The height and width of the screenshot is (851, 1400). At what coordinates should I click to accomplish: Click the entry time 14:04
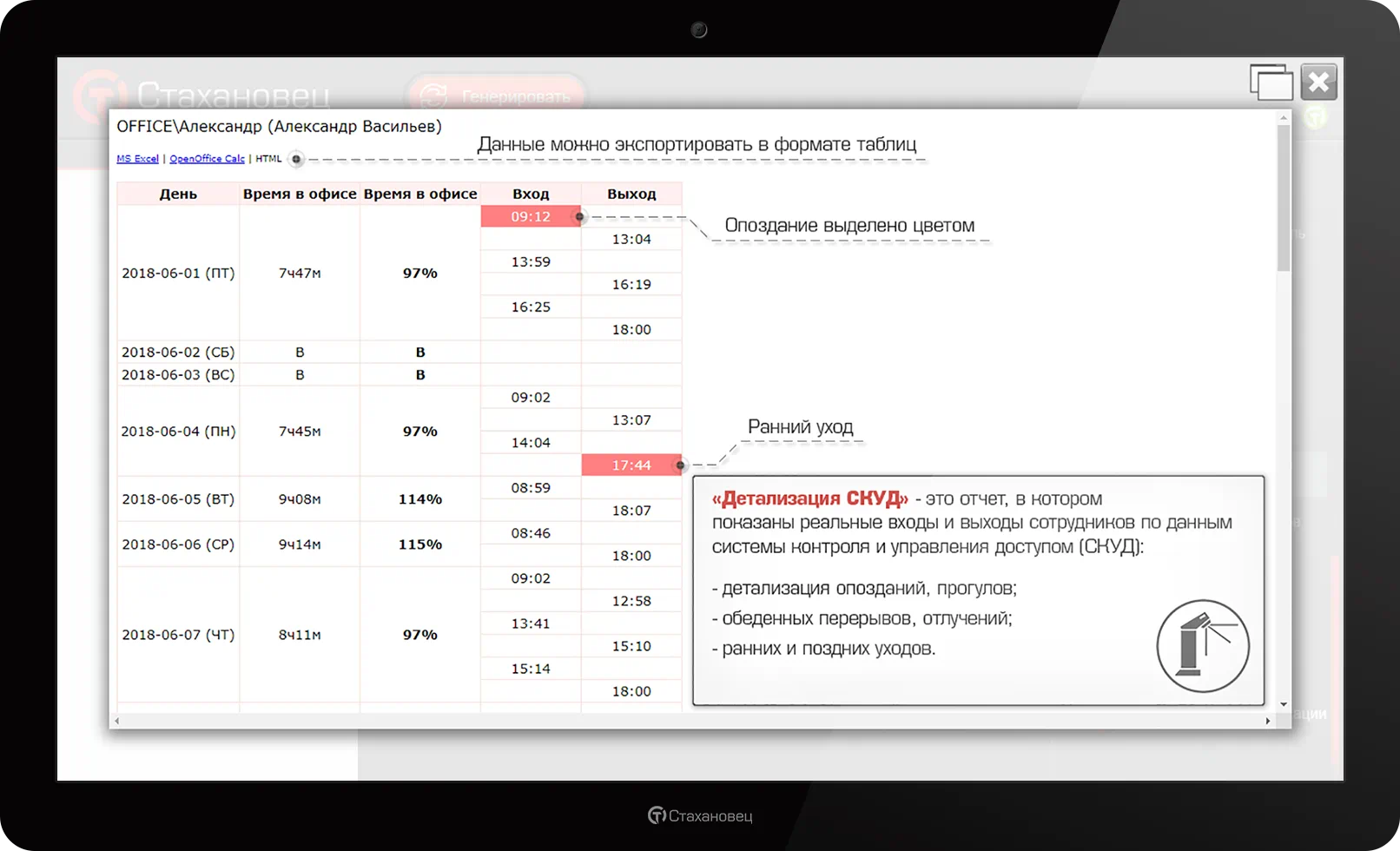pyautogui.click(x=531, y=443)
